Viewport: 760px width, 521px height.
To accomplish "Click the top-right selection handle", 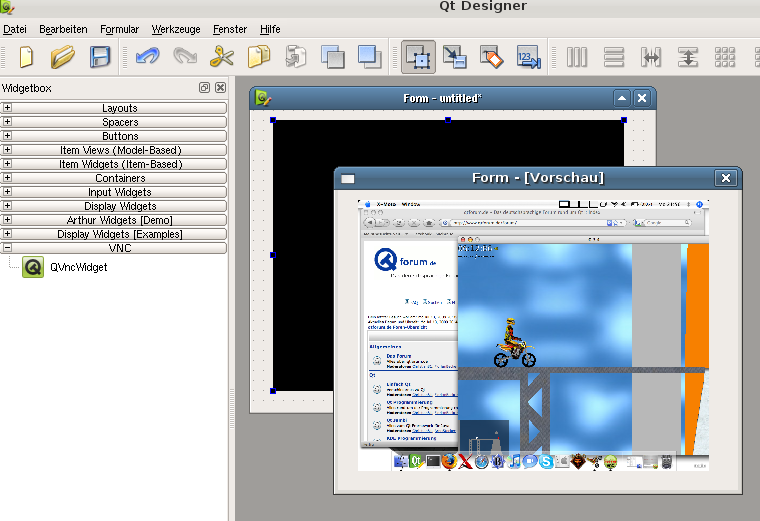I will tap(624, 120).
